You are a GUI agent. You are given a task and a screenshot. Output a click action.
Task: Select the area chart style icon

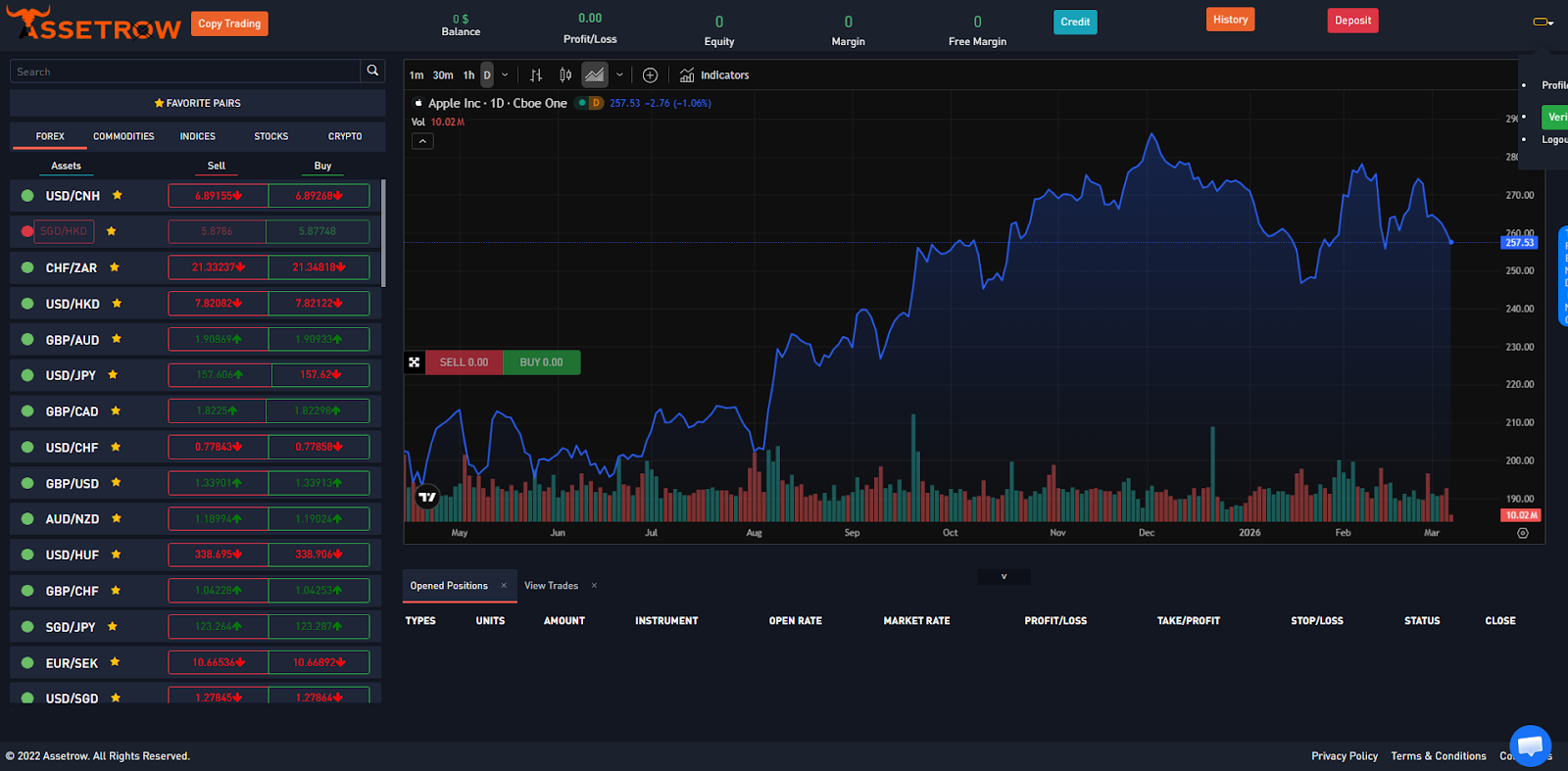coord(594,75)
